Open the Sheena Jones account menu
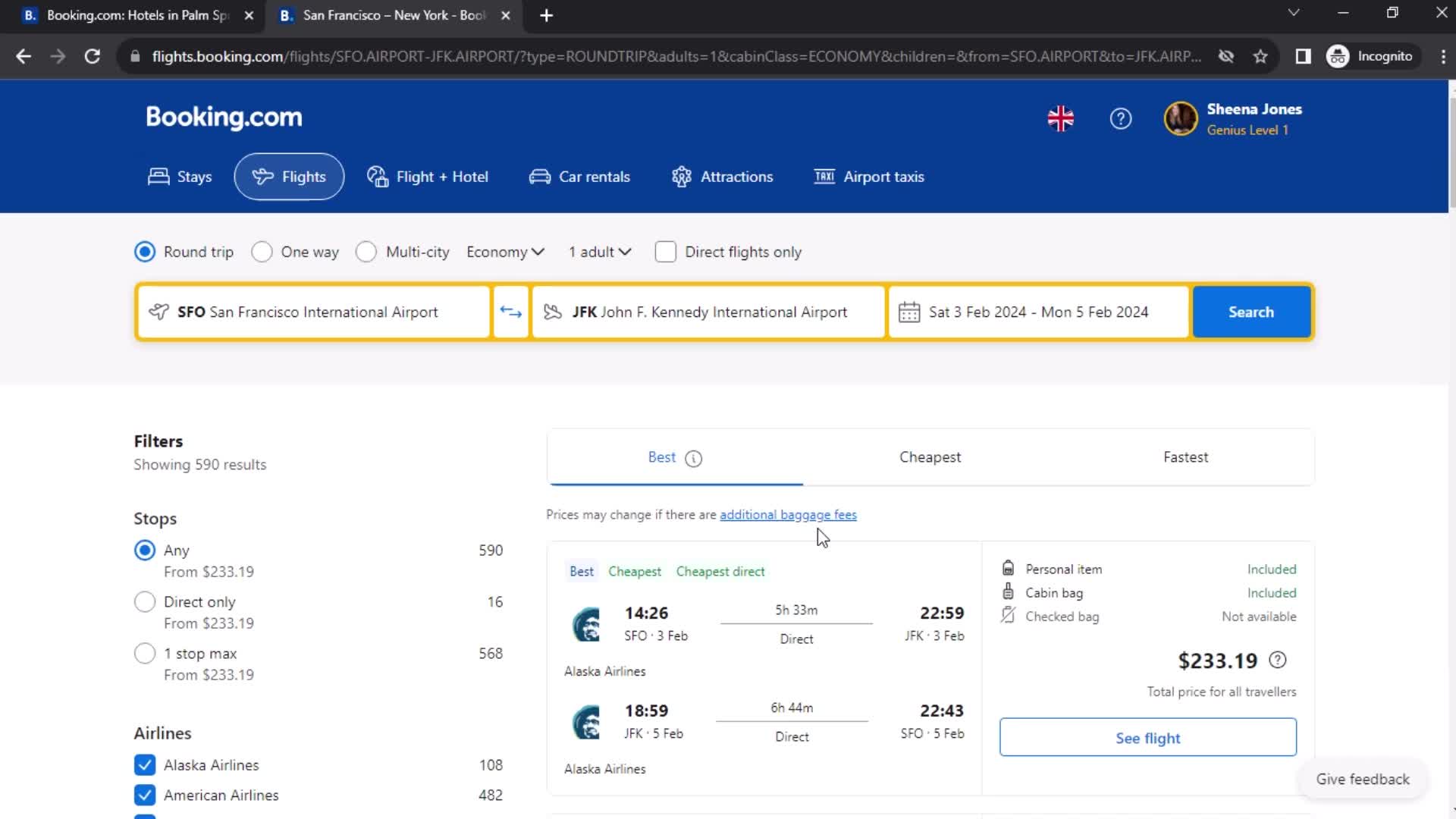Screen dimensions: 1456x819 (1233, 119)
